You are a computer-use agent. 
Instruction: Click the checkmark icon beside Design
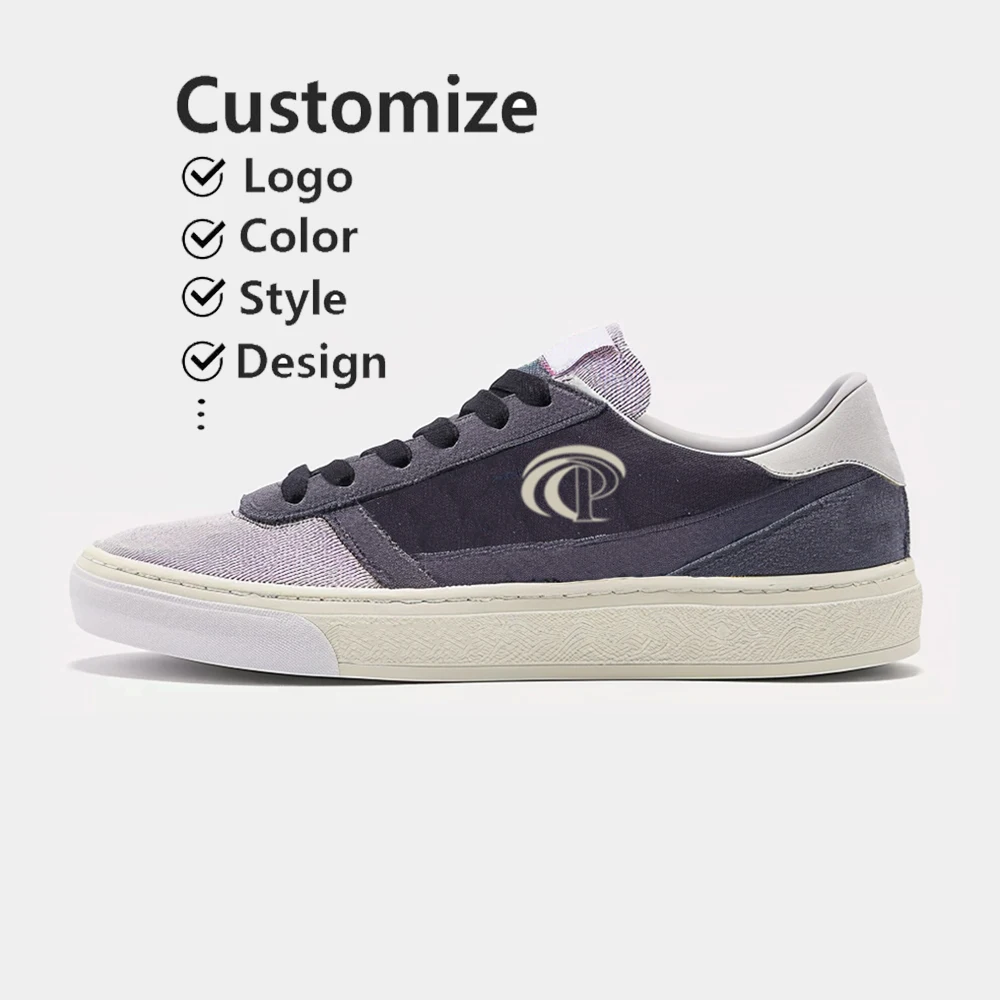point(203,361)
